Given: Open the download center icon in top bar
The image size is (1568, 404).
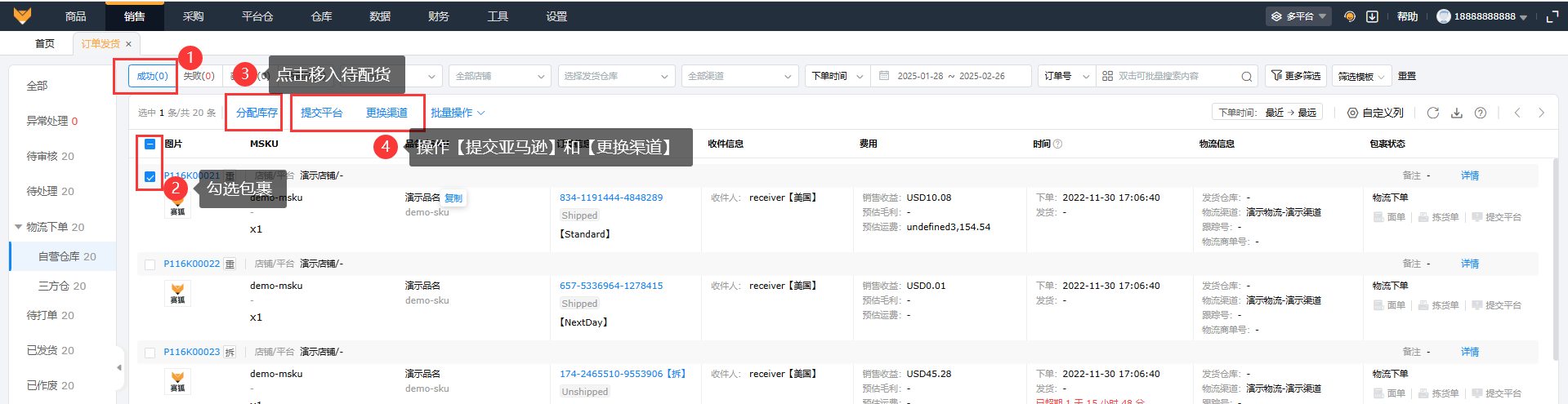Looking at the screenshot, I should coord(1373,16).
